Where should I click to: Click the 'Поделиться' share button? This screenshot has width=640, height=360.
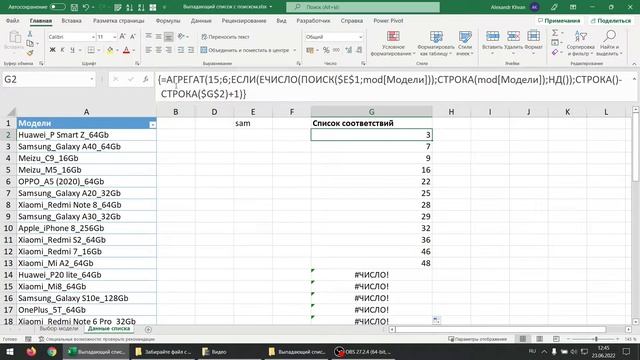point(611,20)
